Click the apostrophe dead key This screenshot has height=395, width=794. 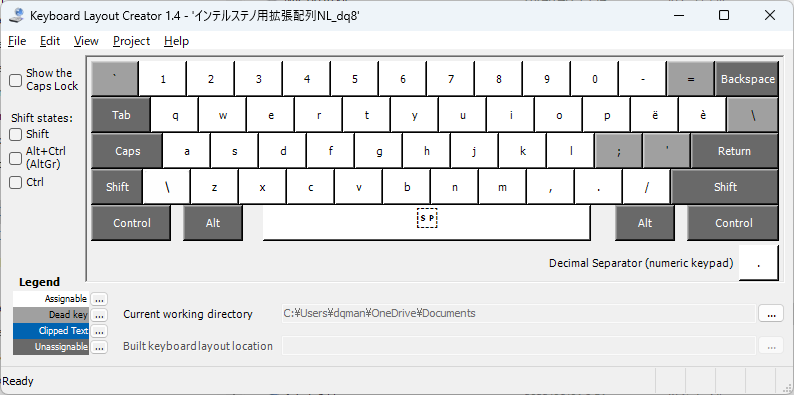[x=667, y=151]
